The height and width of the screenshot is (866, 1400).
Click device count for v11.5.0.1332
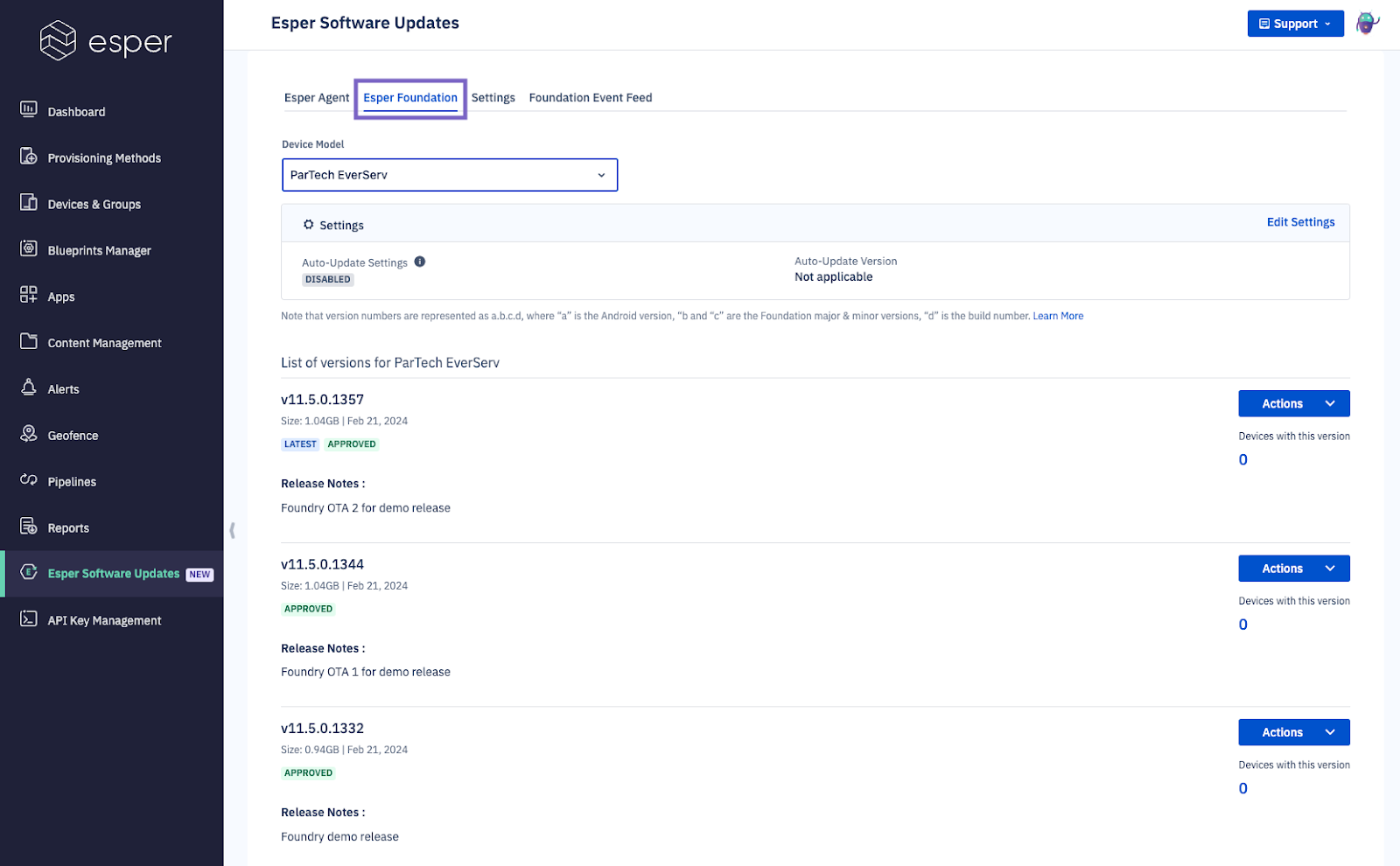[1242, 788]
